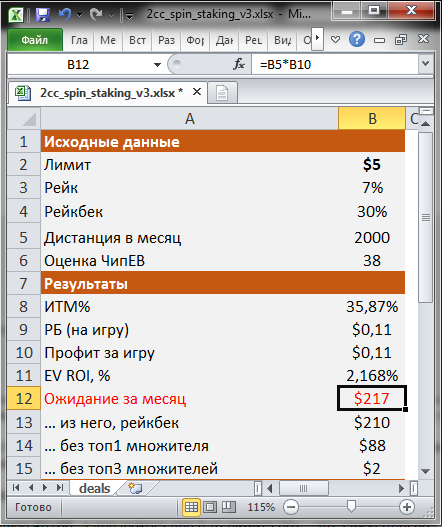442x527 pixels.
Task: Open the Файл tab
Action: coord(35,40)
